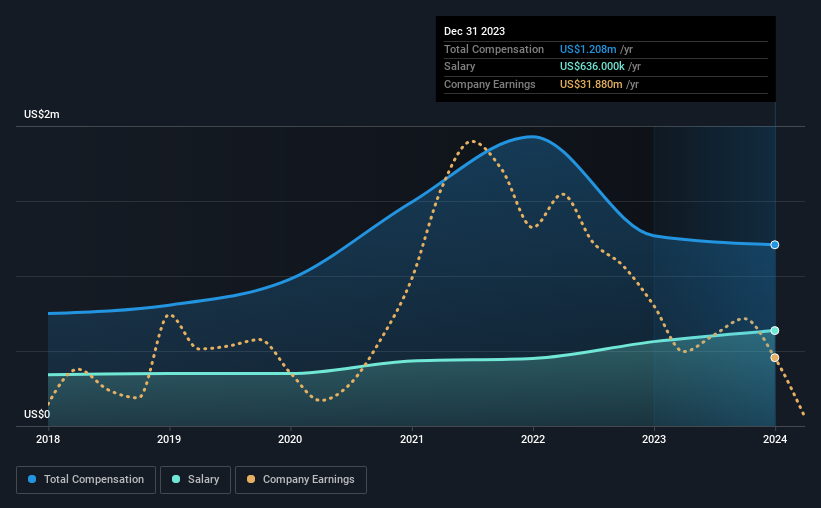The width and height of the screenshot is (821, 508).
Task: Click the Dec 31 2023 tooltip date
Action: point(474,31)
